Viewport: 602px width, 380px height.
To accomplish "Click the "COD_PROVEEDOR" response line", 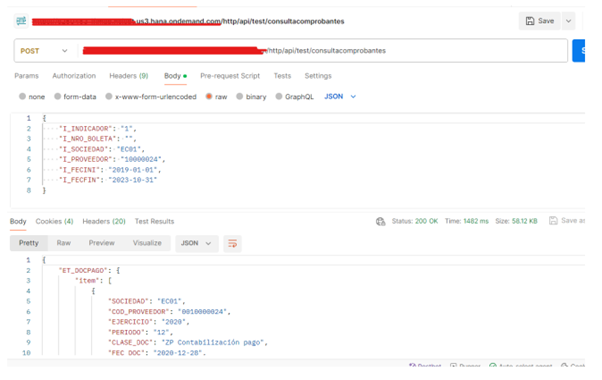I will 169,312.
